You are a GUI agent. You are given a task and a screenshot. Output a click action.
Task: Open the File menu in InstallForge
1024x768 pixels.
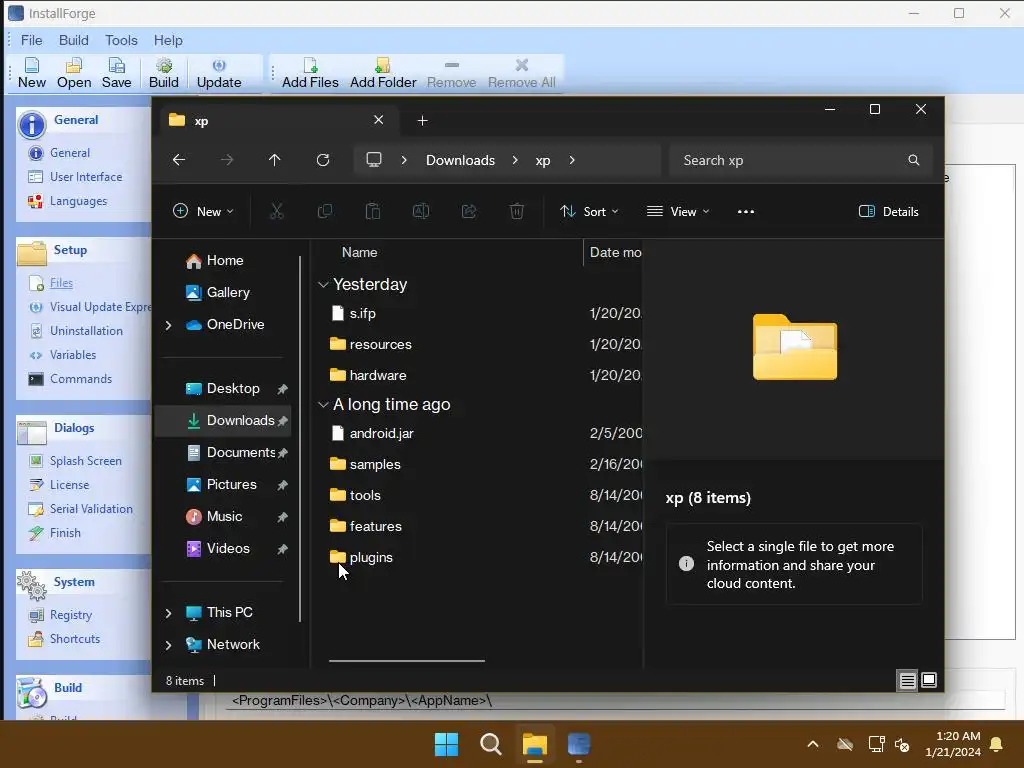click(x=31, y=40)
